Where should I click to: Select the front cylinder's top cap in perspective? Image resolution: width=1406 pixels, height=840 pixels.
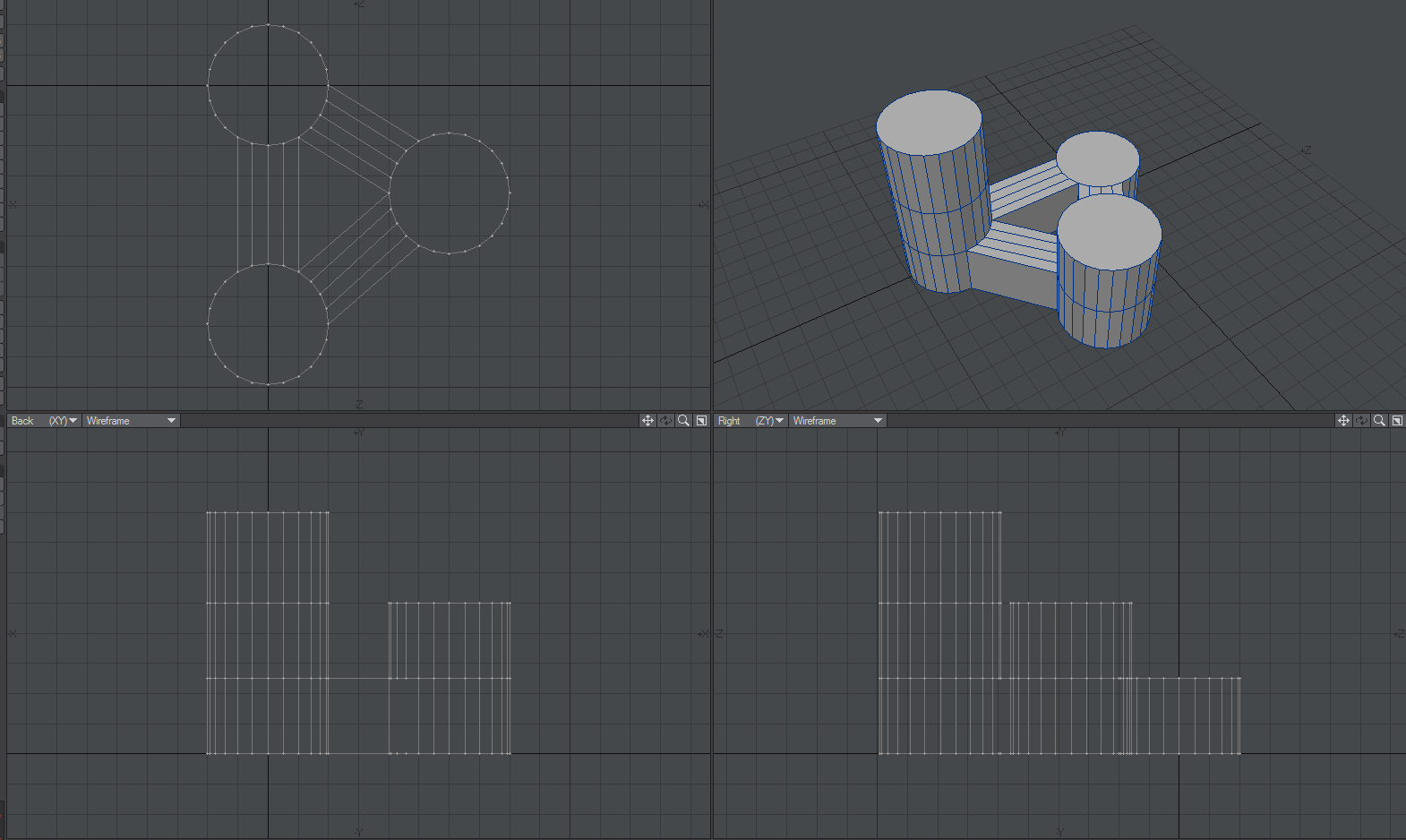tap(1109, 231)
